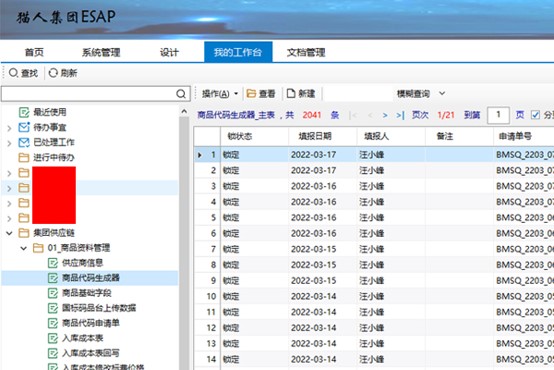
Task: Click the page number input field
Action: 498,115
